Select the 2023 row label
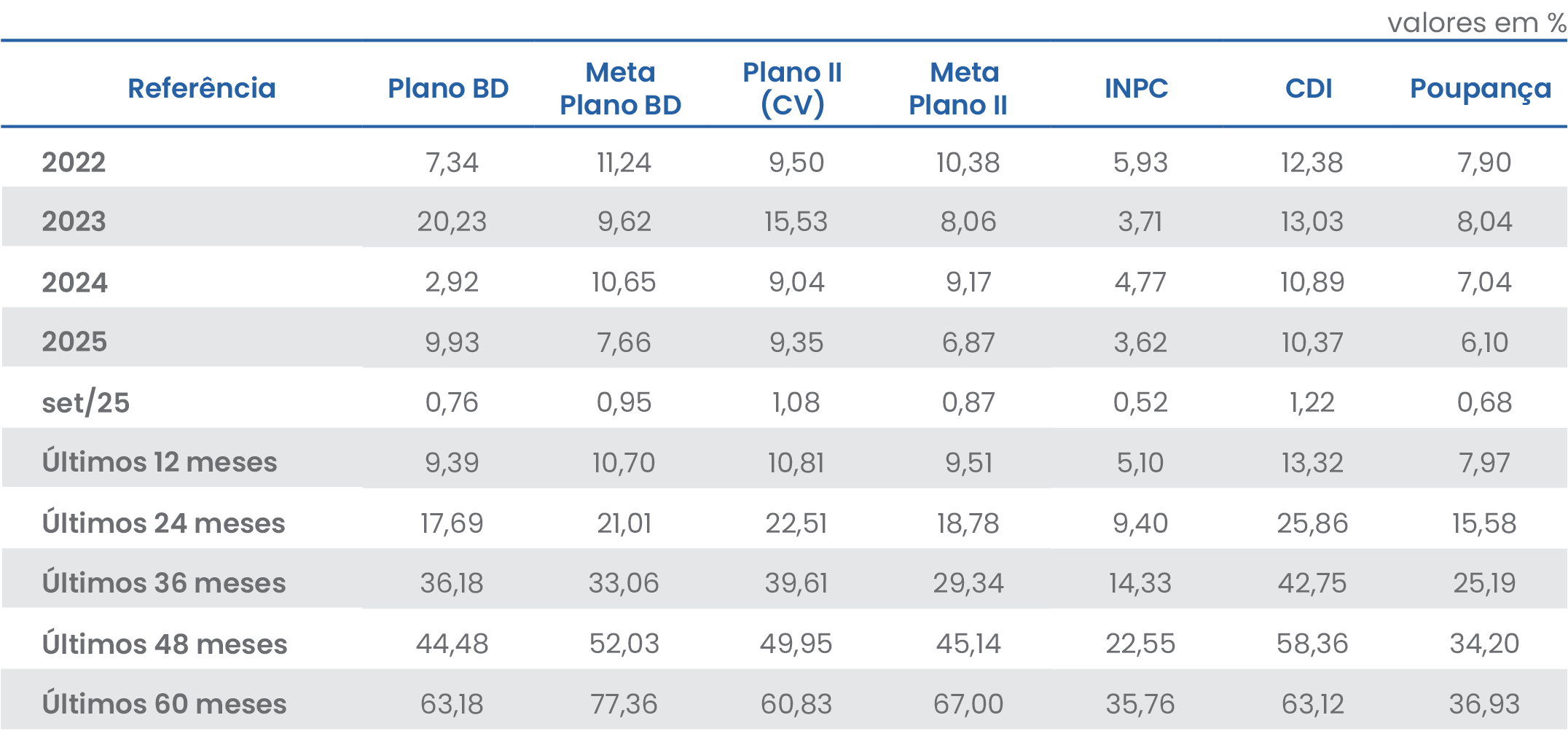 [x=74, y=221]
